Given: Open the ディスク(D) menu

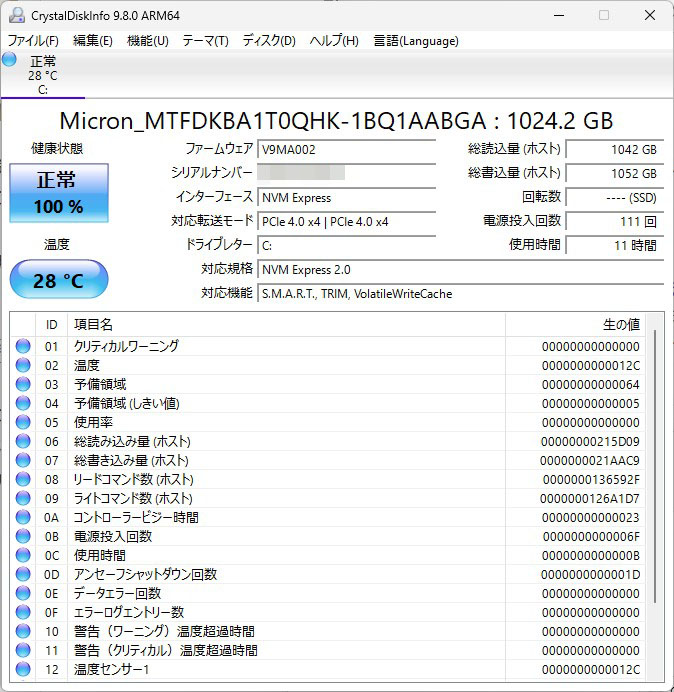Looking at the screenshot, I should [269, 41].
